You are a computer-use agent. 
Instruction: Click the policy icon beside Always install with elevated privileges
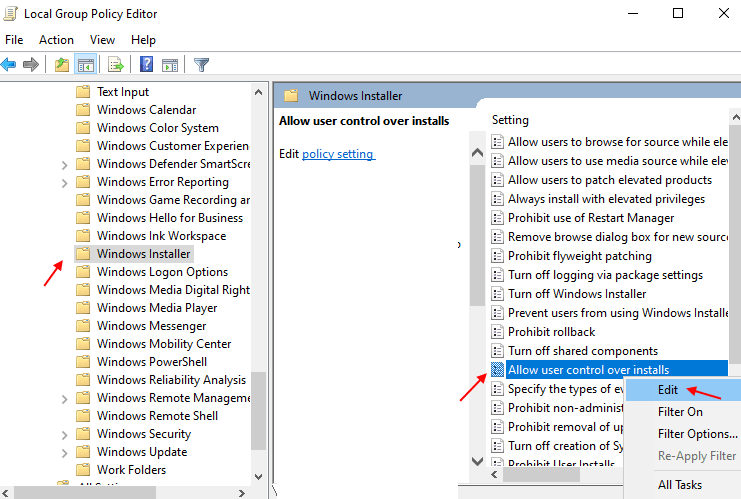coord(497,199)
